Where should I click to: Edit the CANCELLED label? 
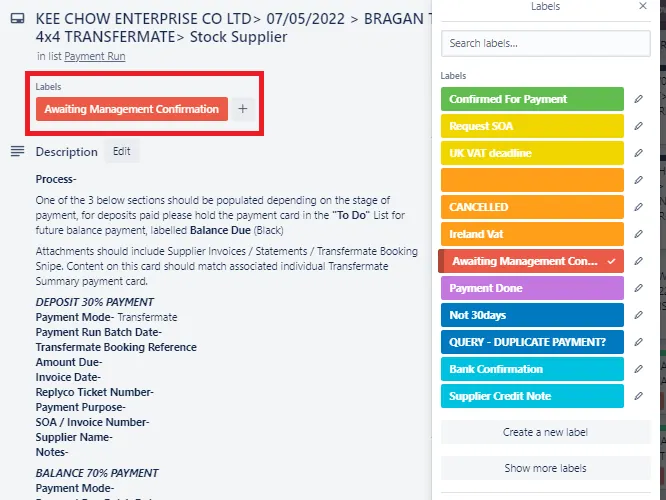point(638,207)
